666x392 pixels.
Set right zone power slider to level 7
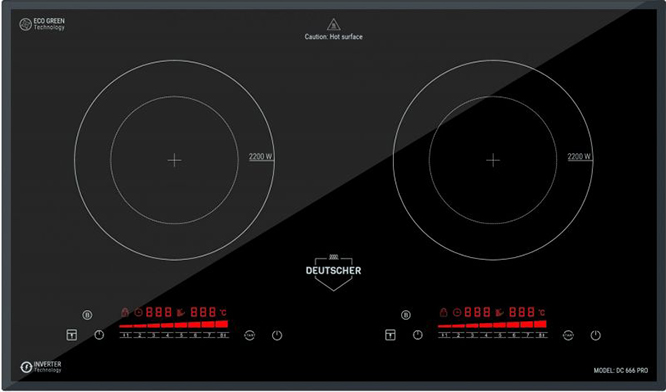click(528, 335)
